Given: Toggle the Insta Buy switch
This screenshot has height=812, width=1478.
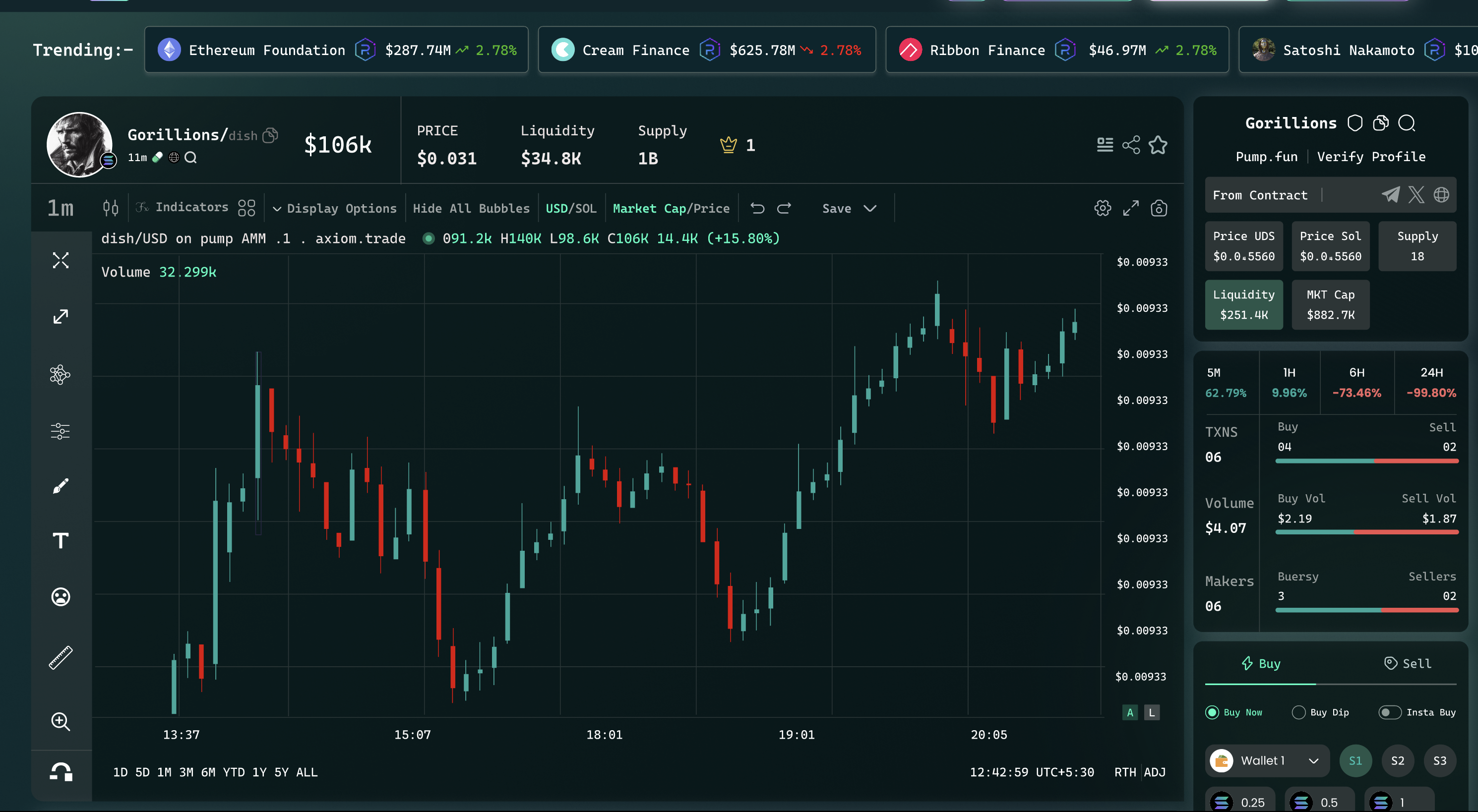Looking at the screenshot, I should (x=1389, y=712).
